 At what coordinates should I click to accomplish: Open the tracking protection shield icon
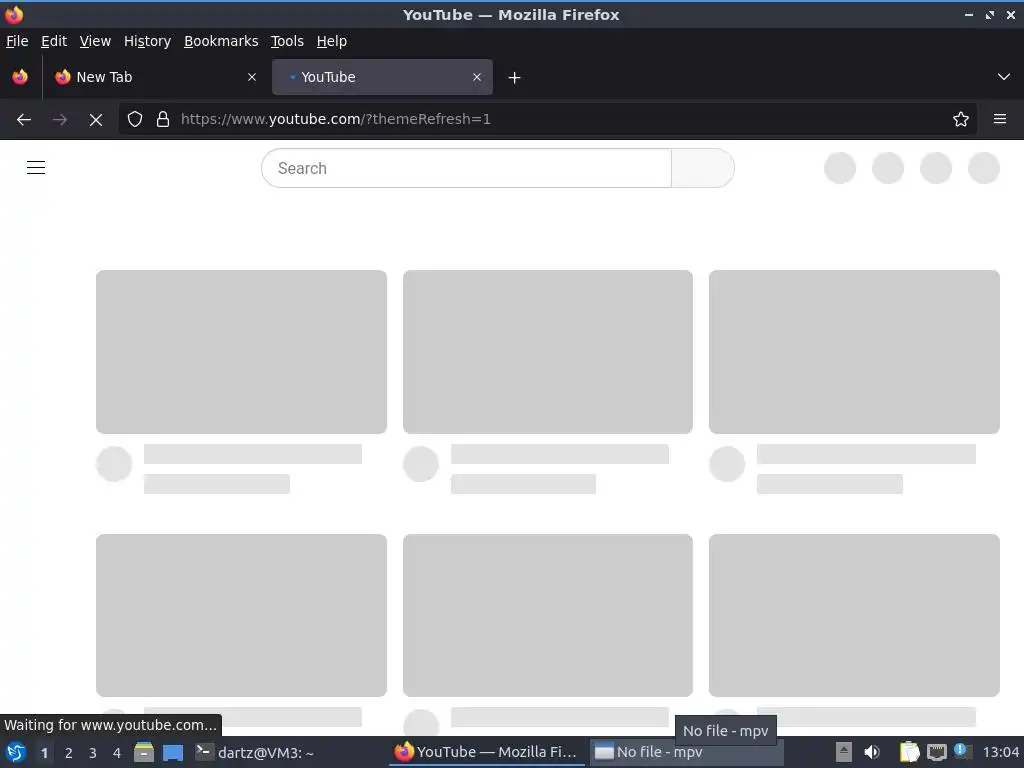click(135, 120)
